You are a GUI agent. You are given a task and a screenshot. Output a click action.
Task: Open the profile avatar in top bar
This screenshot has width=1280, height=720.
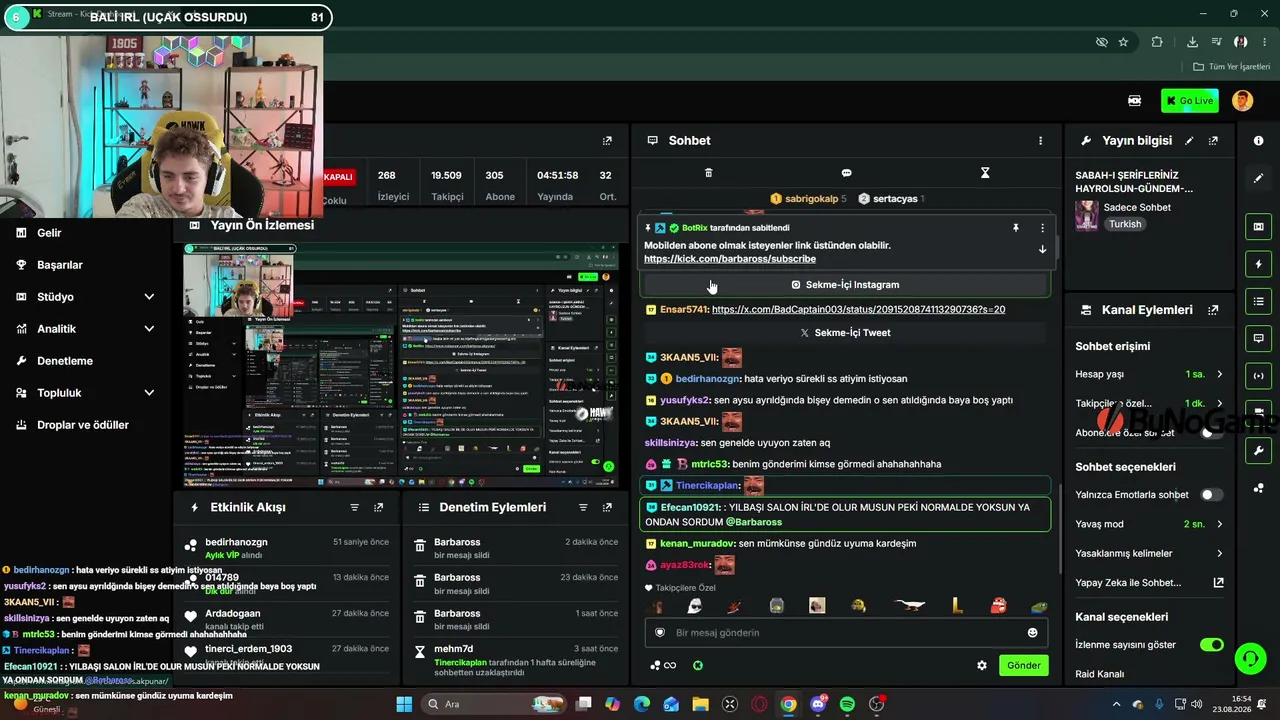click(x=1242, y=100)
